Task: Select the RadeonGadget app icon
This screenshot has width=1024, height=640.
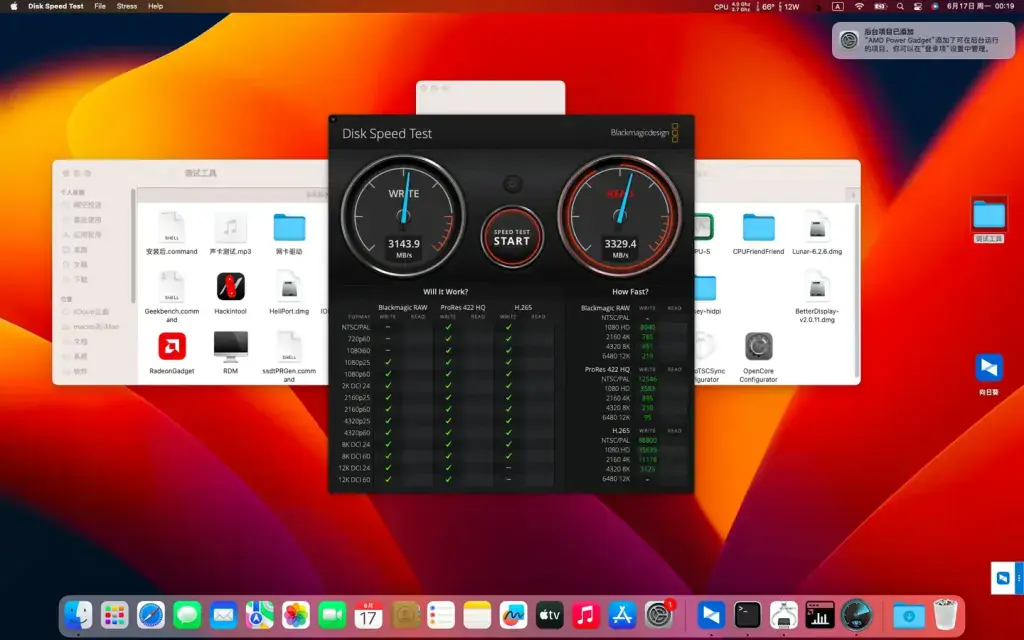Action: click(172, 353)
